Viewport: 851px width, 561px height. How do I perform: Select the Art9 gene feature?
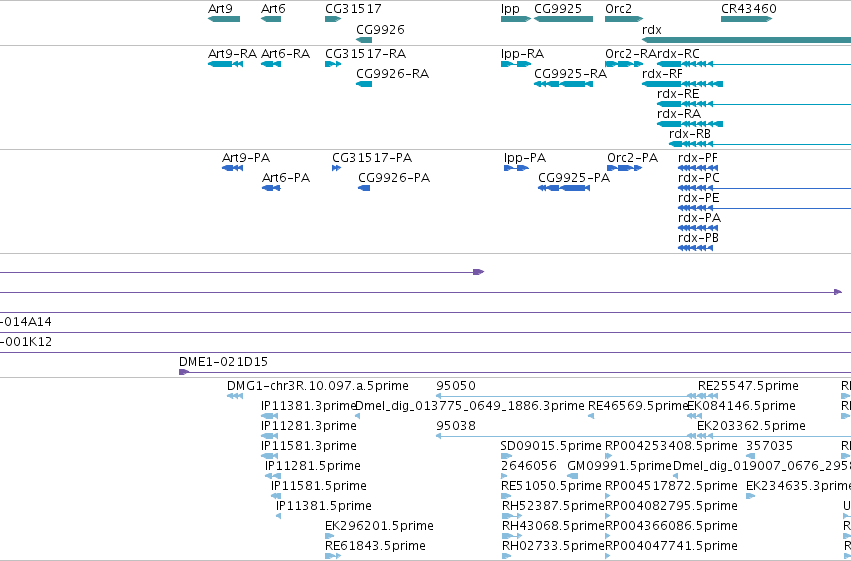pyautogui.click(x=224, y=19)
